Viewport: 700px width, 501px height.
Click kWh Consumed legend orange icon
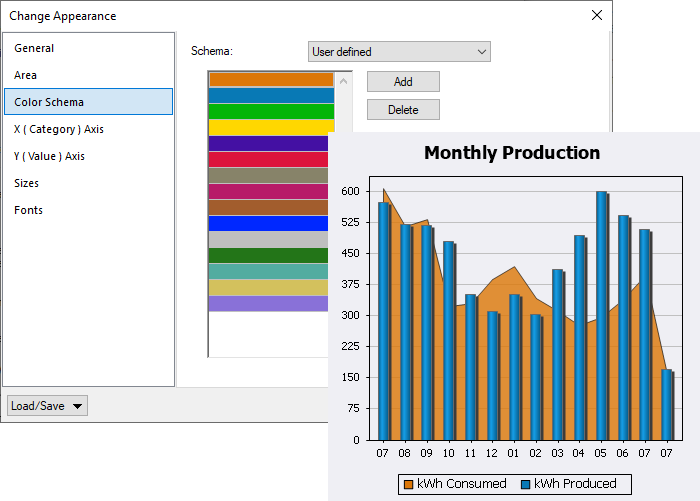tap(407, 484)
